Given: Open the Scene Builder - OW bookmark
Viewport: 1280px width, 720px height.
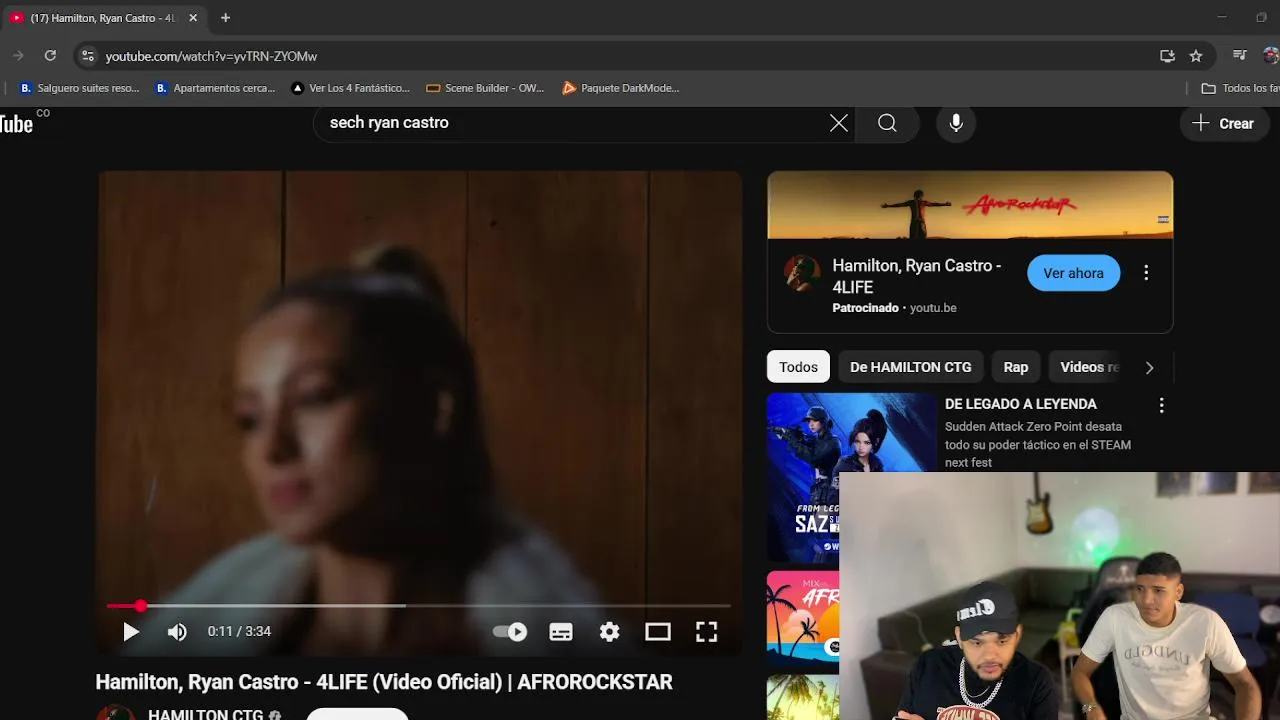Looking at the screenshot, I should click(485, 88).
